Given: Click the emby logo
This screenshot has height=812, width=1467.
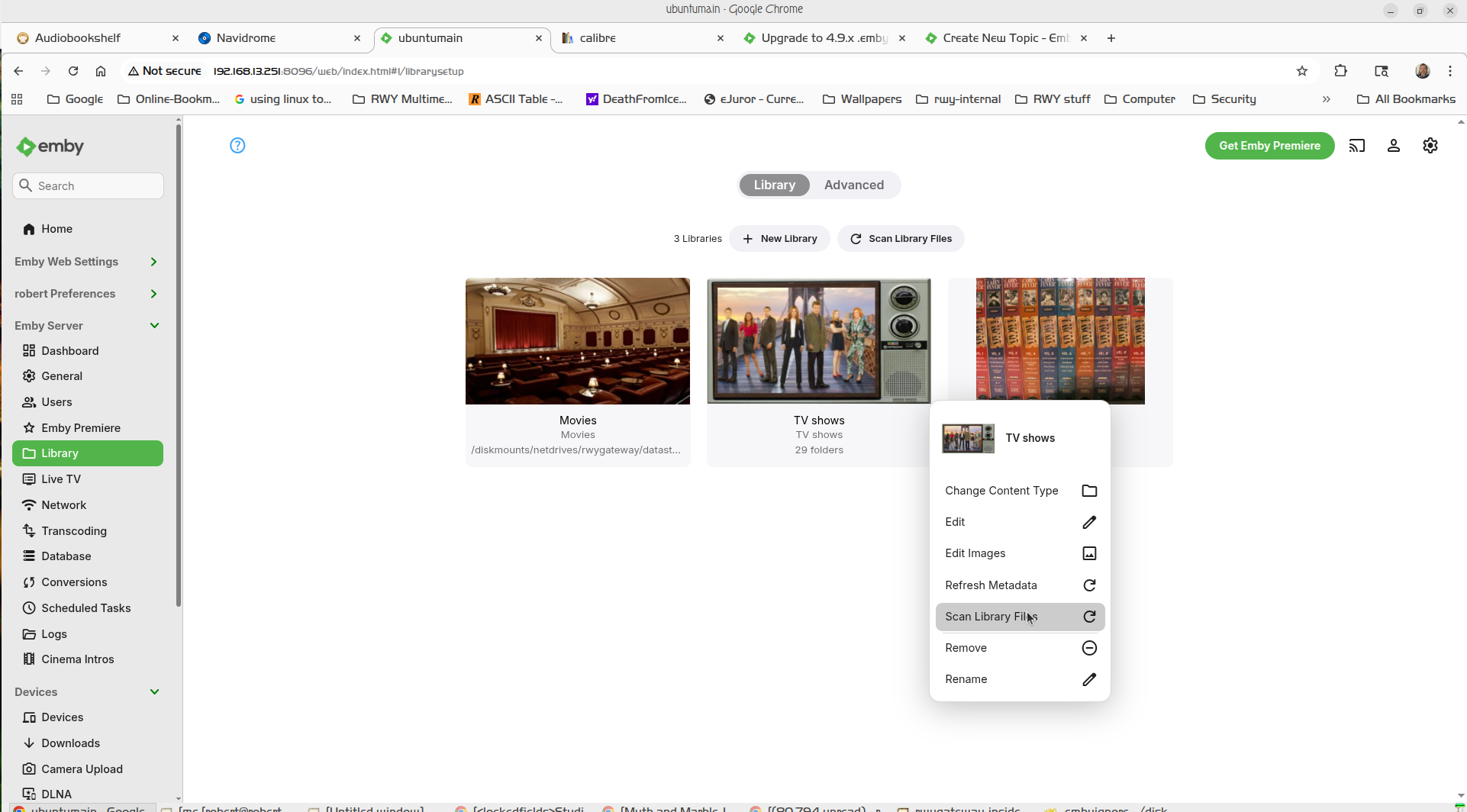Looking at the screenshot, I should pyautogui.click(x=50, y=147).
